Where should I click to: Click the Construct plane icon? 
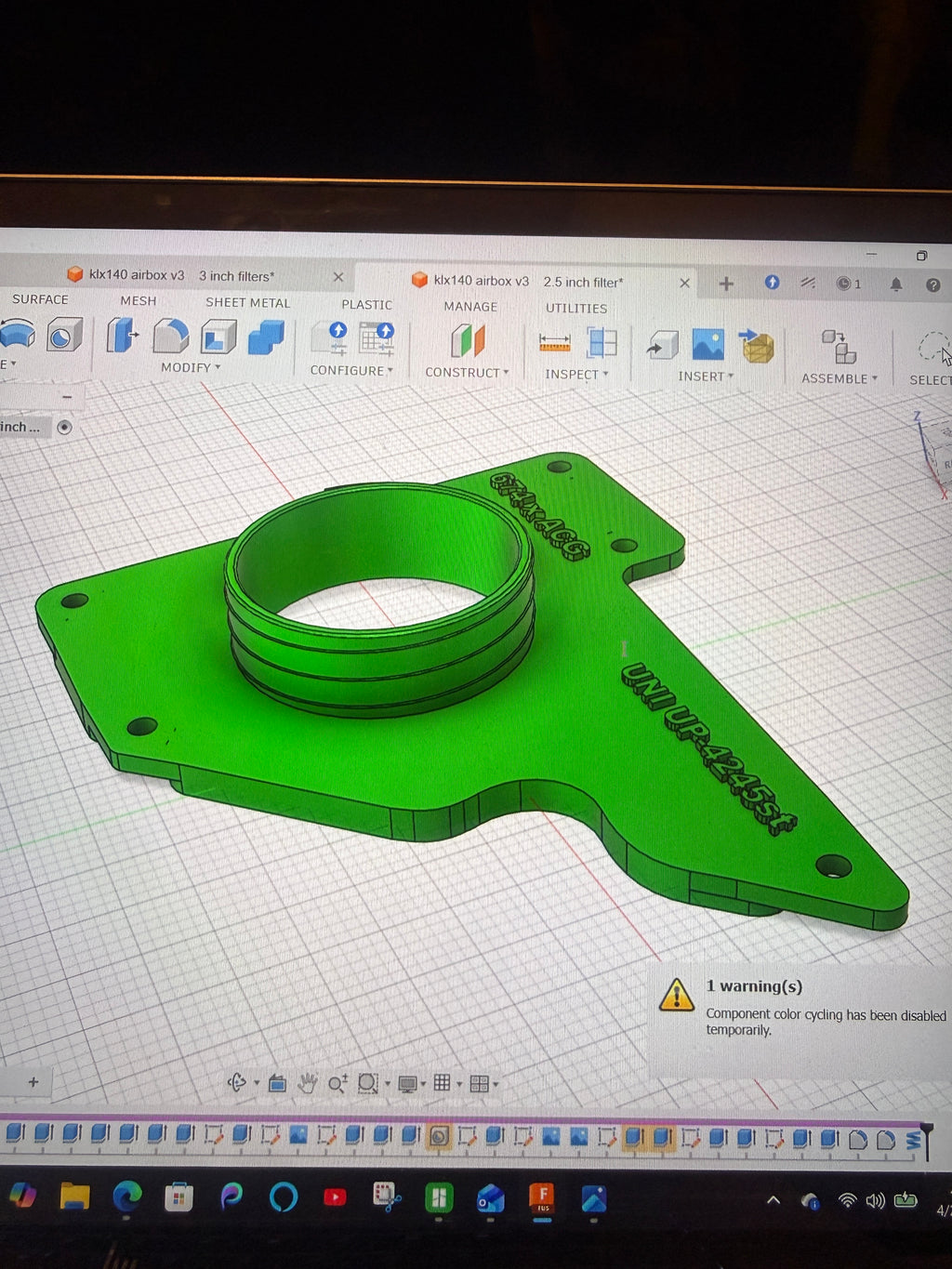pyautogui.click(x=468, y=340)
